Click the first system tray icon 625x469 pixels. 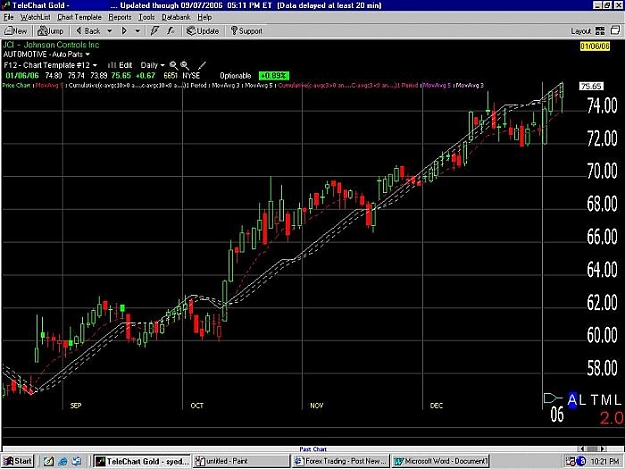point(570,461)
